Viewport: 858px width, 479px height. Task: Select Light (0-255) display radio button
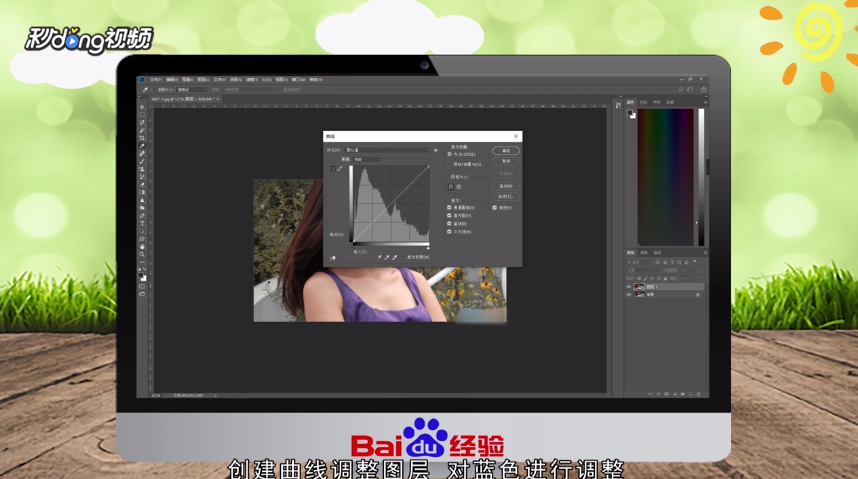449,154
